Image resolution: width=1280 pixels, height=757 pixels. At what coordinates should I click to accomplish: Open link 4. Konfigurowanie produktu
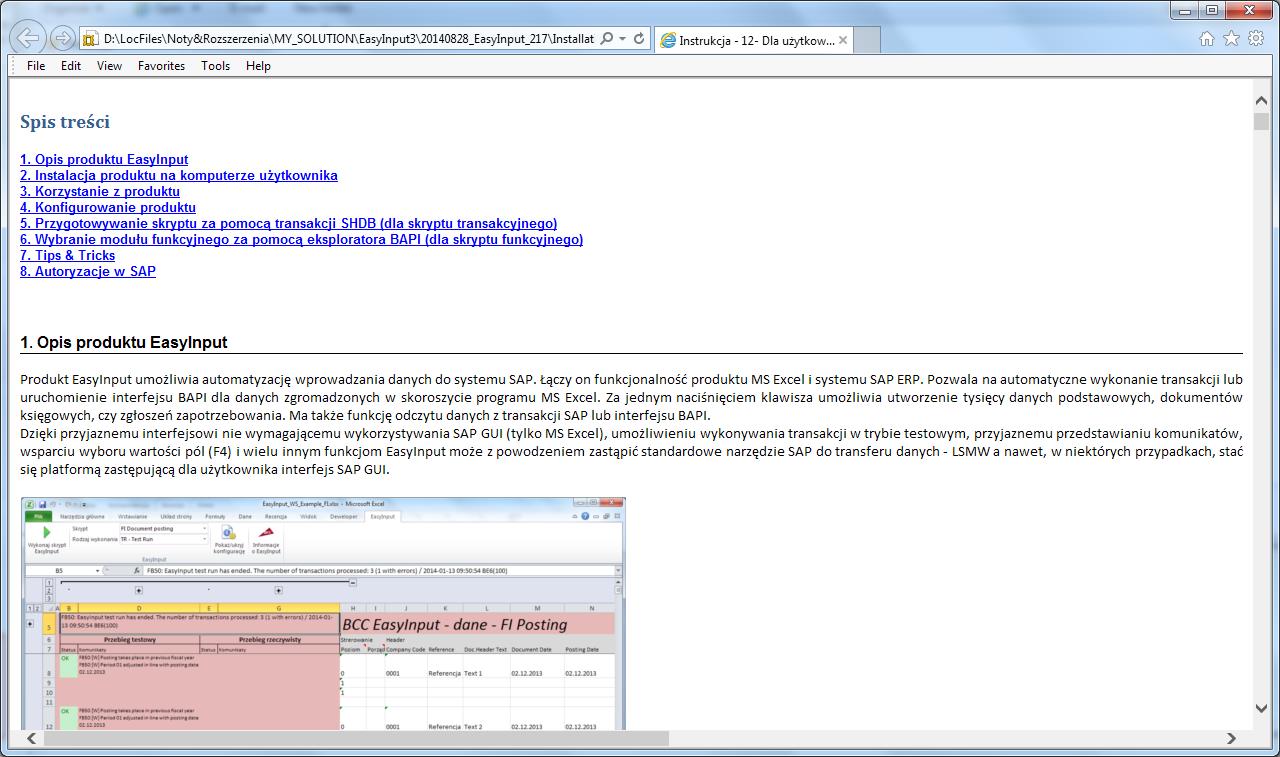(108, 207)
